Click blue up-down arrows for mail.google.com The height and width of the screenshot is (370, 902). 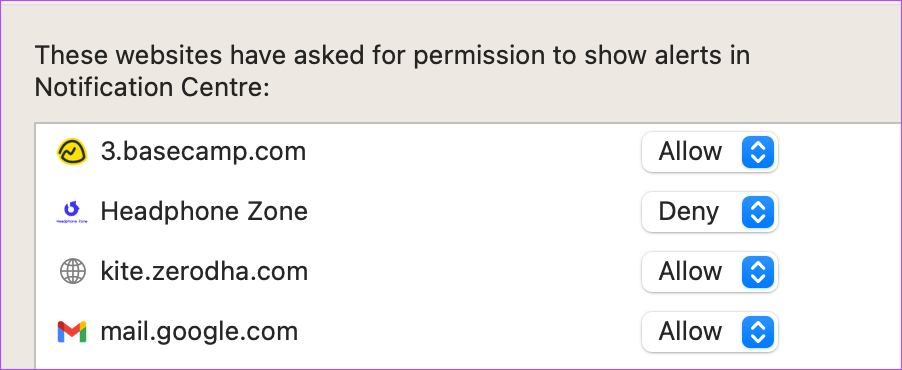pyautogui.click(x=758, y=331)
